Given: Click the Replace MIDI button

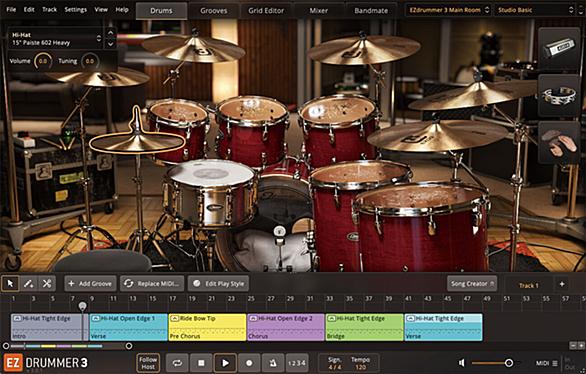Looking at the screenshot, I should point(152,284).
